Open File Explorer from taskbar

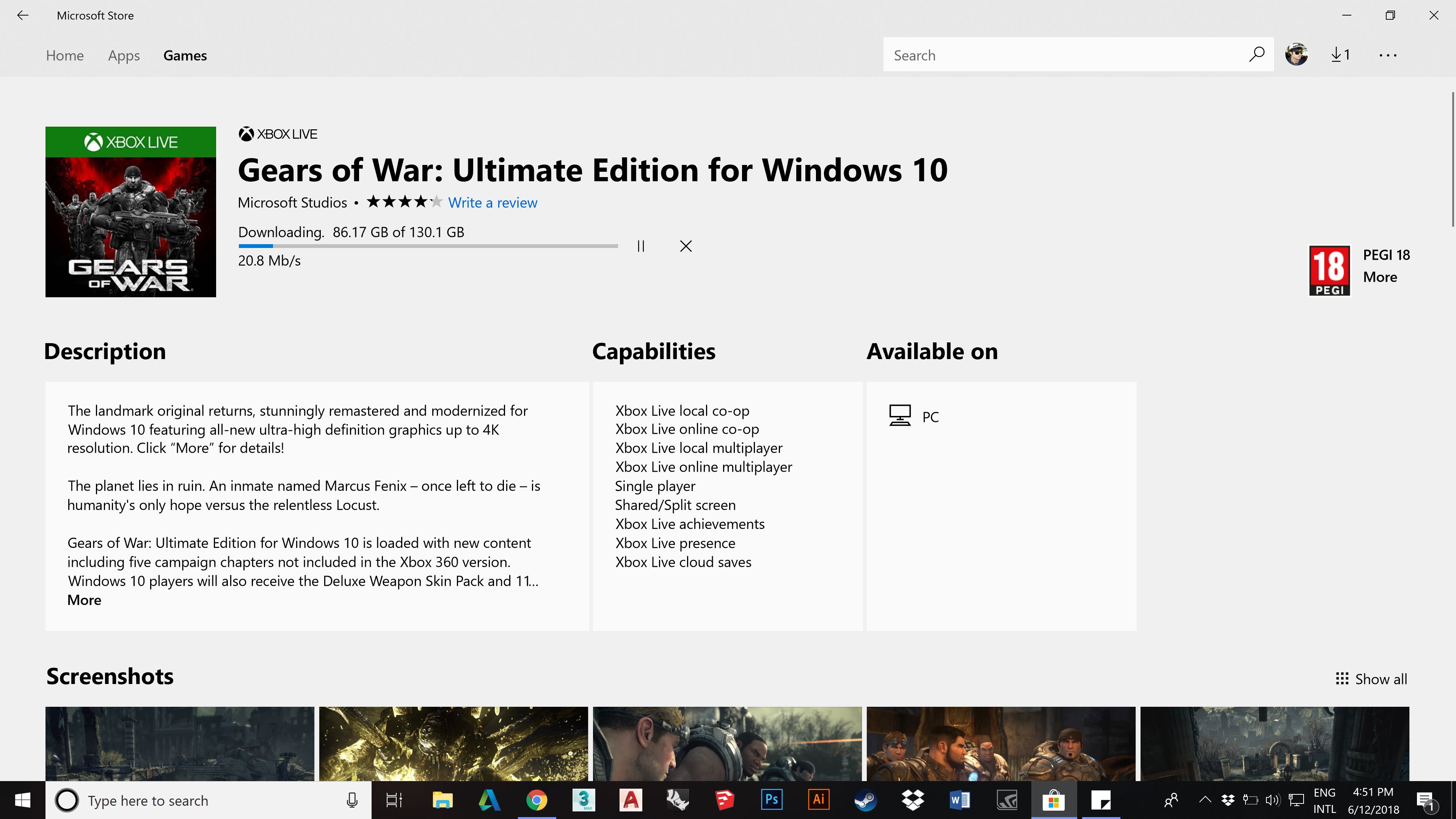(x=442, y=800)
